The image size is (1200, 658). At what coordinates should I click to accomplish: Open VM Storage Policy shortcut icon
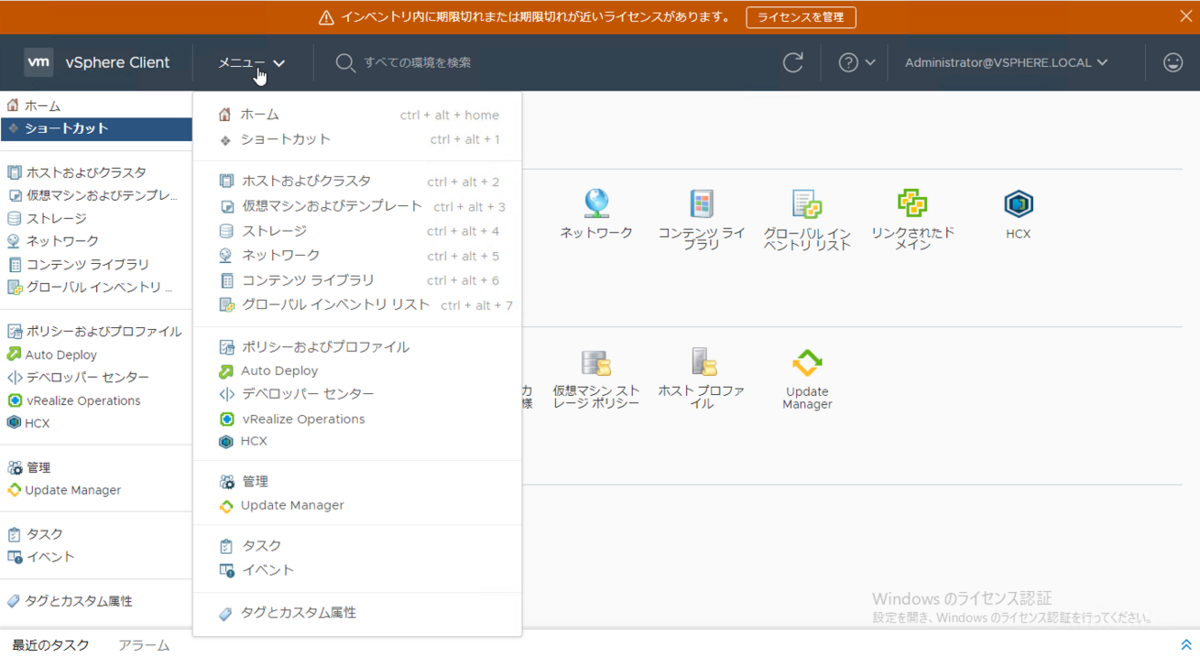pos(596,363)
